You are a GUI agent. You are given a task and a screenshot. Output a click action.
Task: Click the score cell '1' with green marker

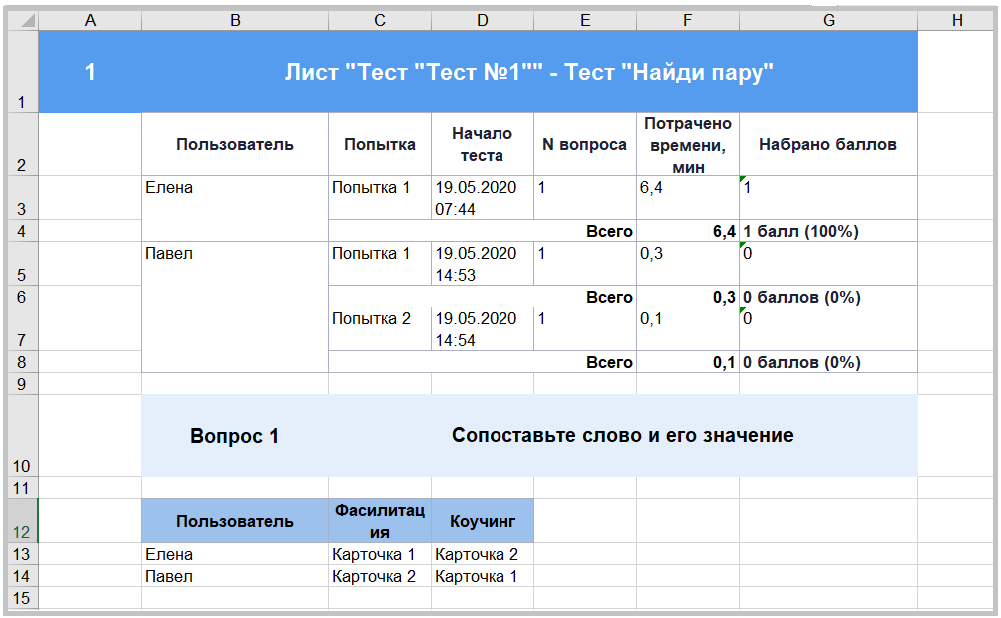coord(829,198)
